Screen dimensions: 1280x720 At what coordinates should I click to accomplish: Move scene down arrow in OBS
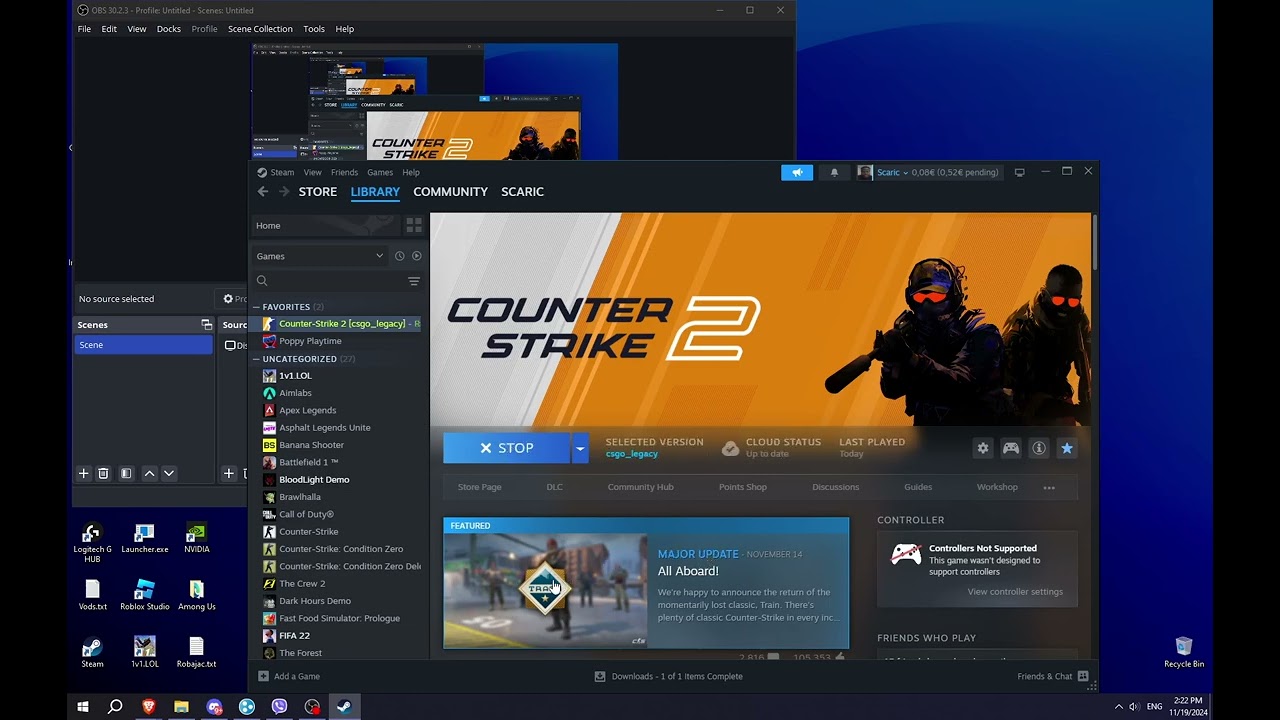coord(169,473)
